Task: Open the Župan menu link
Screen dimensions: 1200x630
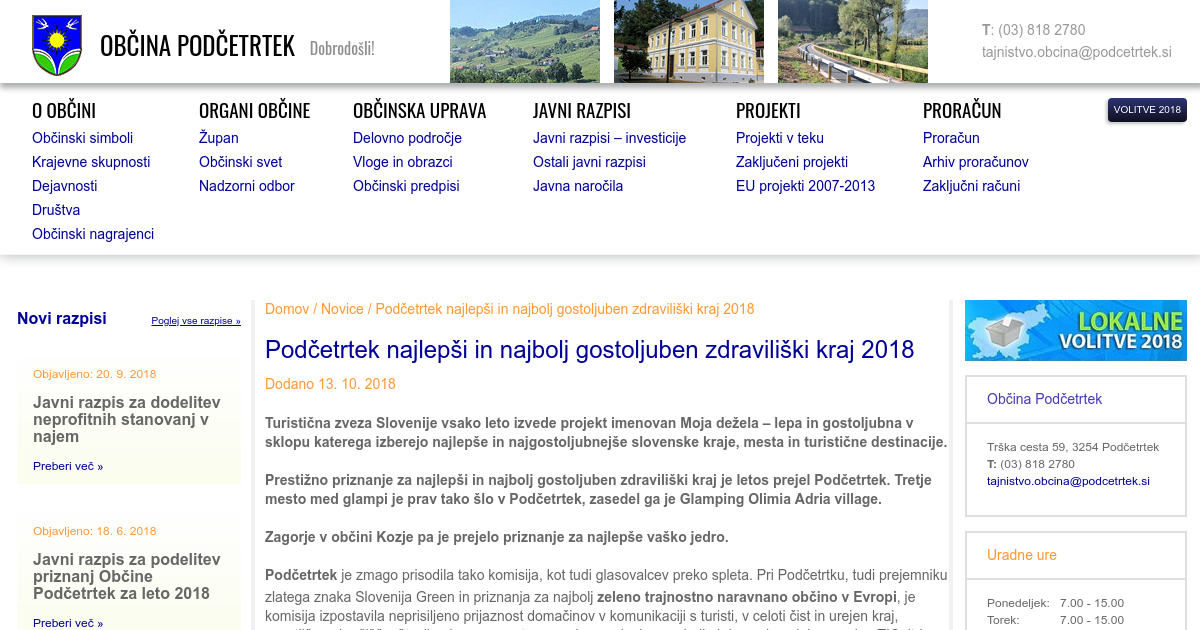Action: (x=218, y=138)
